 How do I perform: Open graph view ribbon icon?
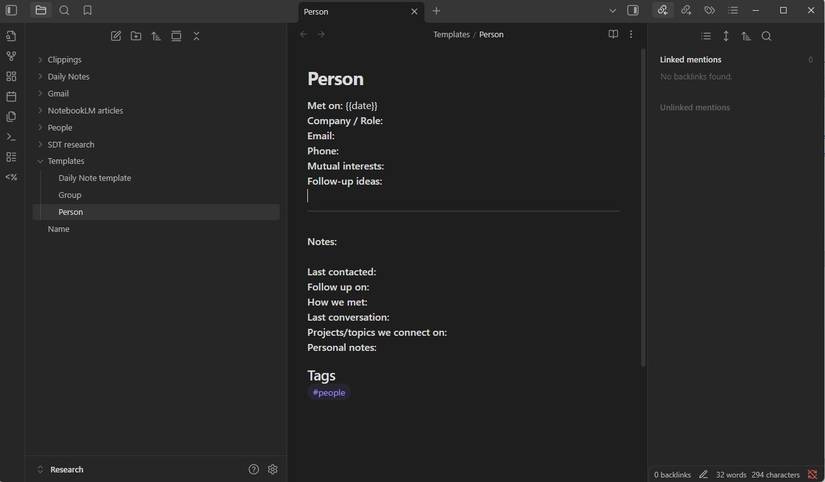tap(11, 56)
